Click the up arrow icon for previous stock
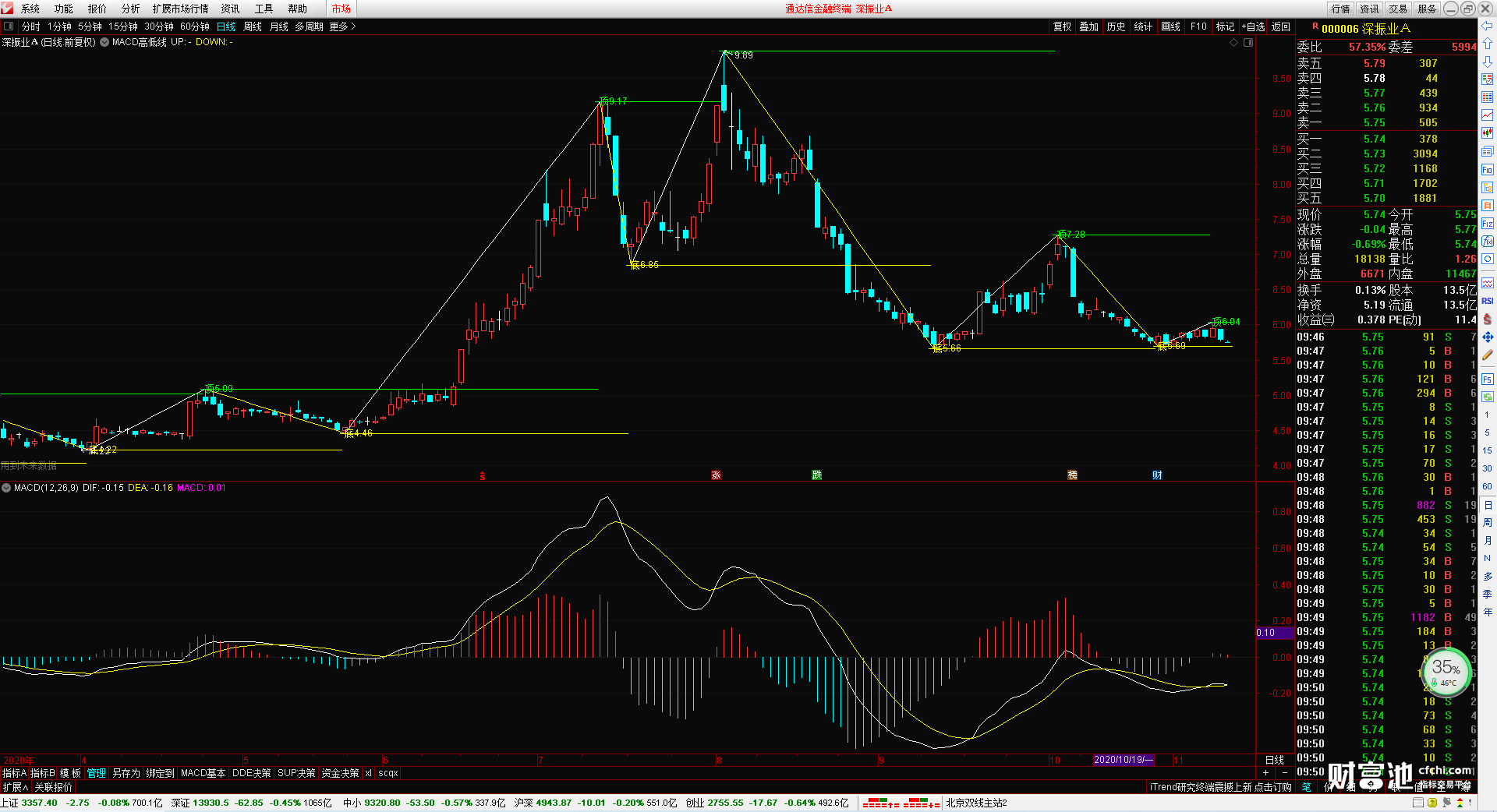 1487,44
